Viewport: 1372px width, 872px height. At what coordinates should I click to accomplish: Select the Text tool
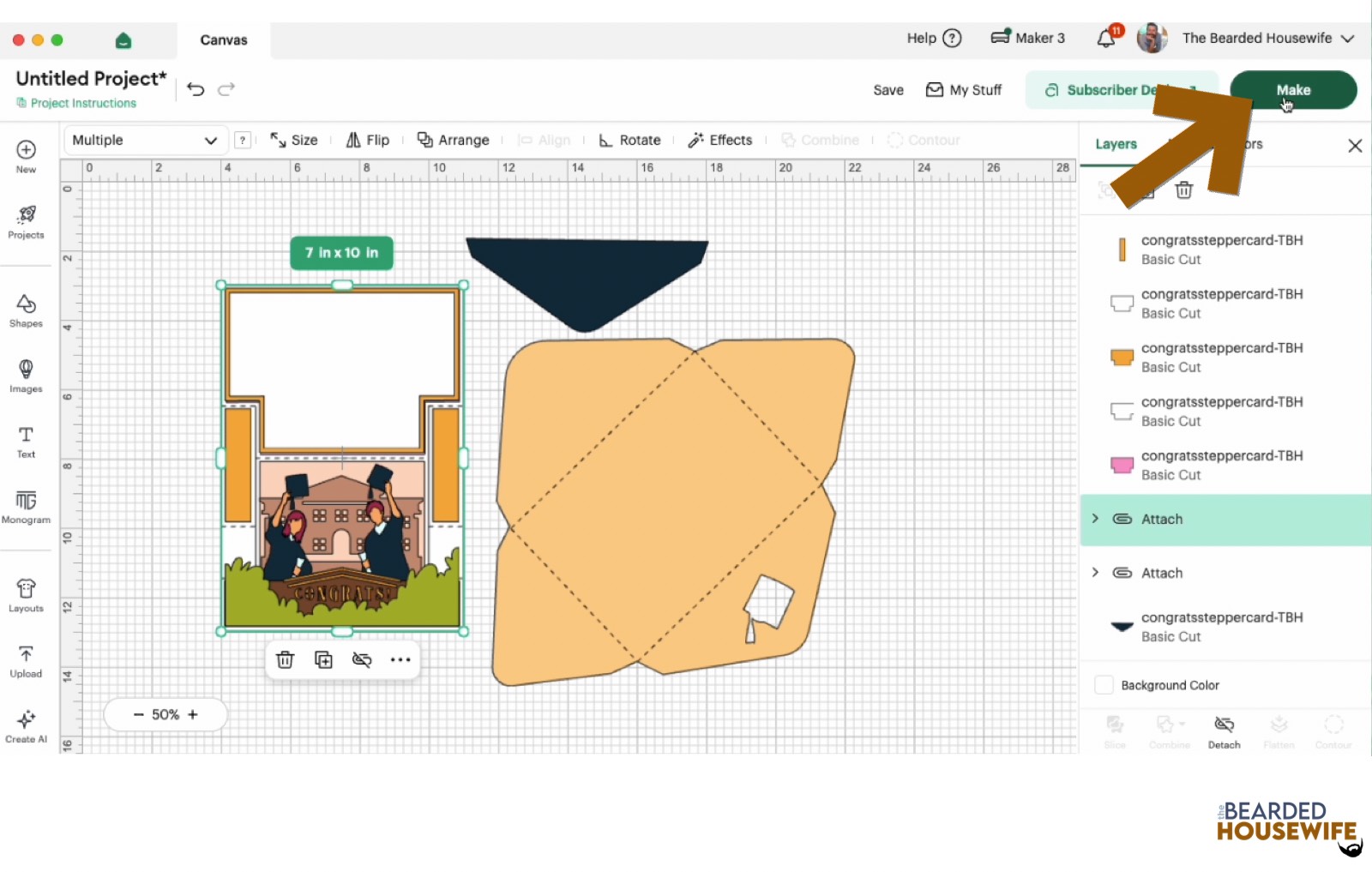coord(26,441)
